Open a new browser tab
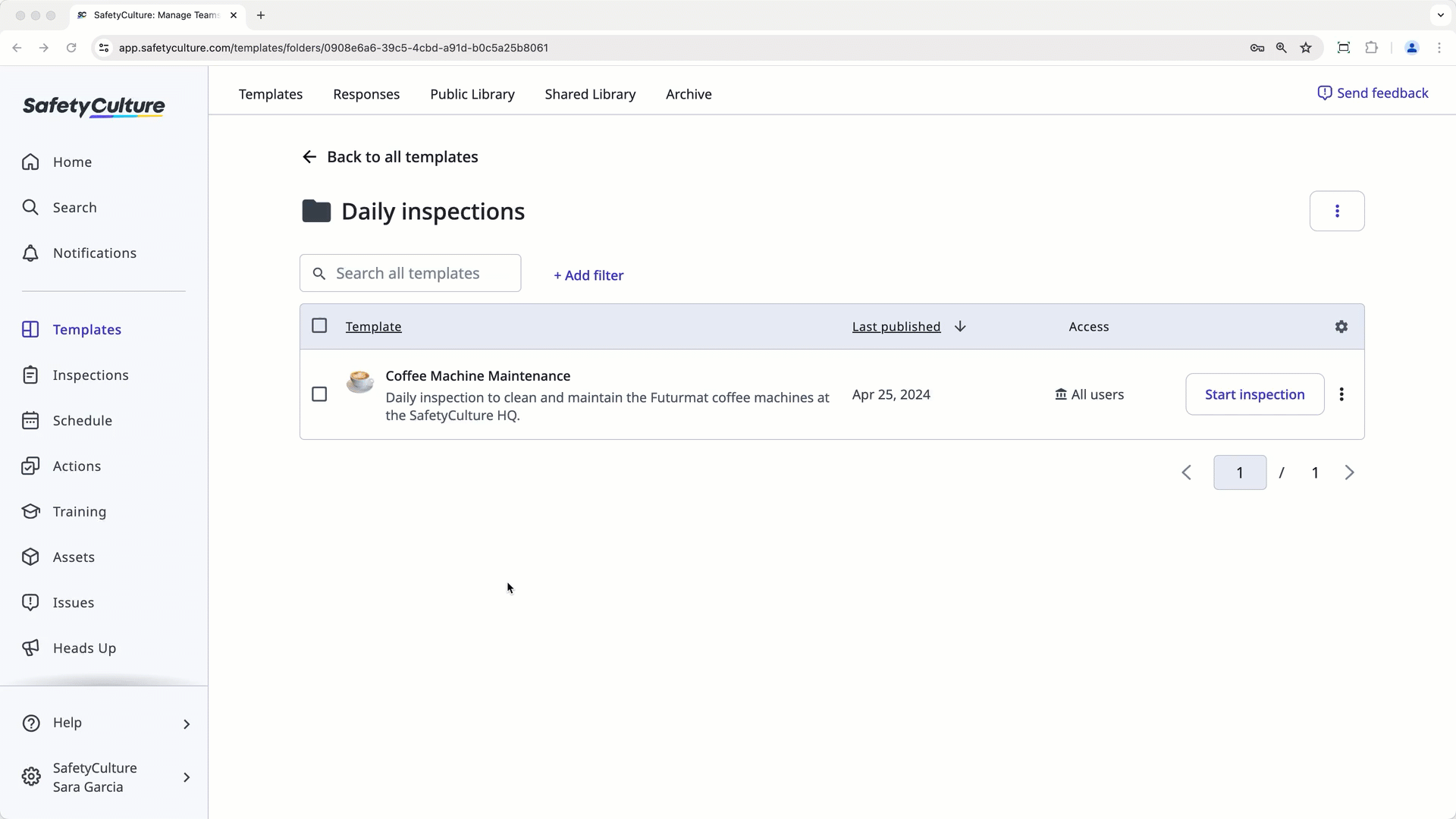 261,15
